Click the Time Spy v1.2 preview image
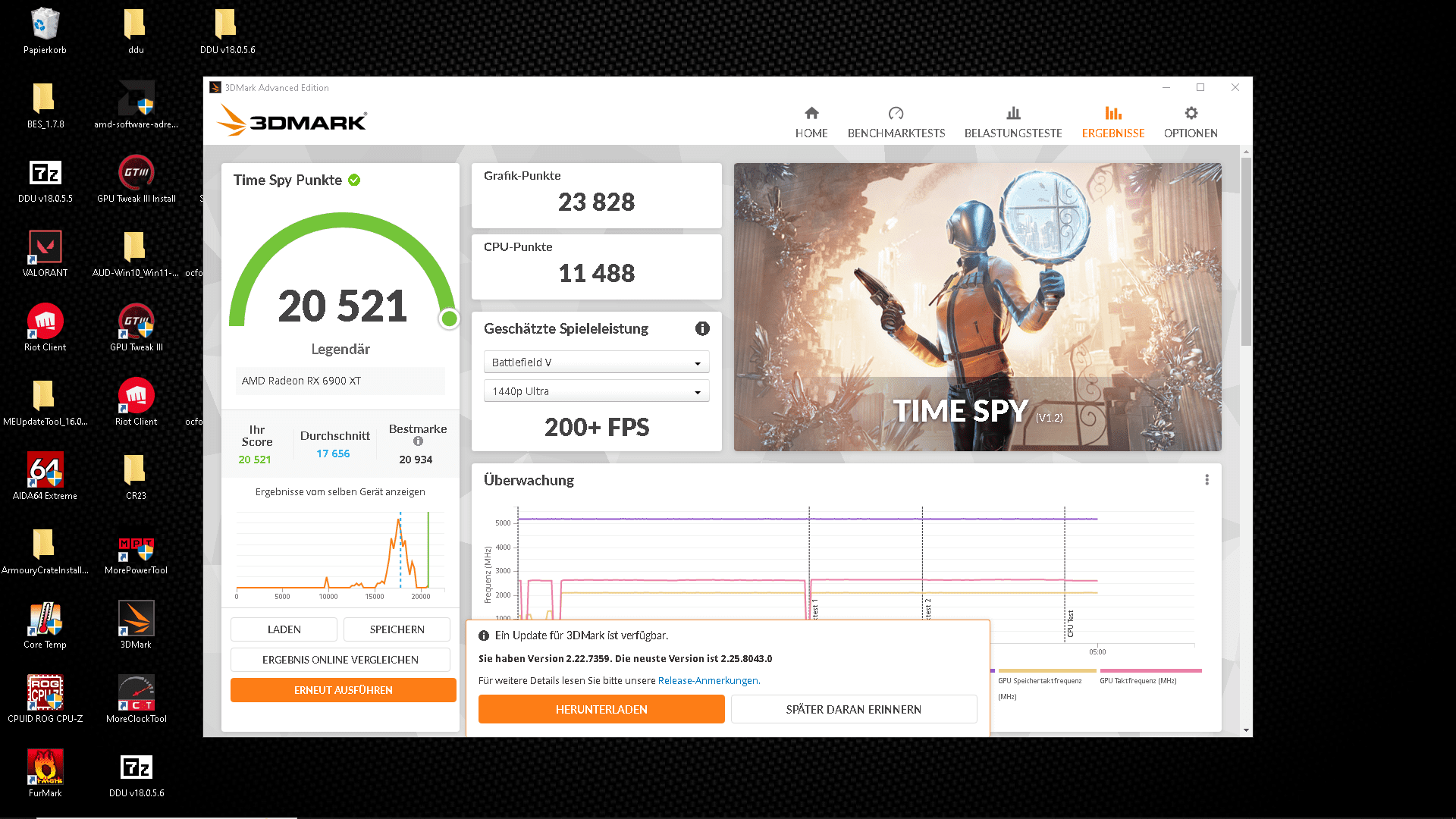Image resolution: width=1456 pixels, height=819 pixels. point(977,307)
